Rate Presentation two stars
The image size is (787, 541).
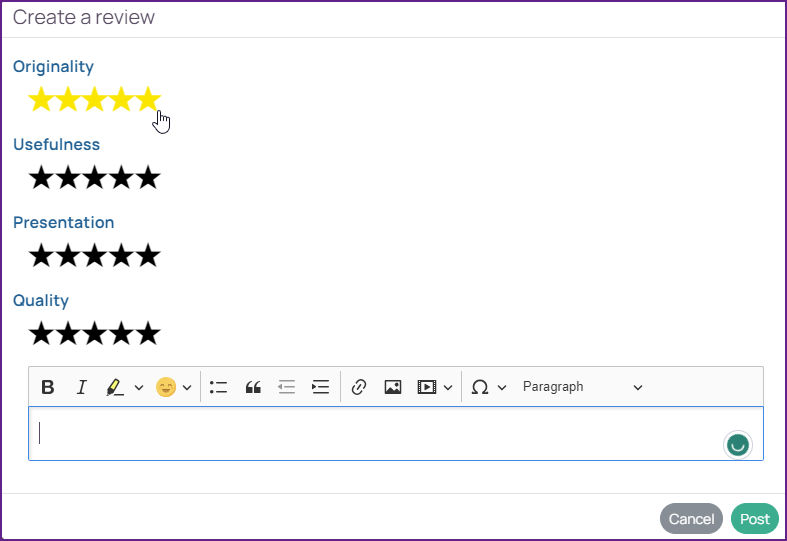pyautogui.click(x=68, y=255)
